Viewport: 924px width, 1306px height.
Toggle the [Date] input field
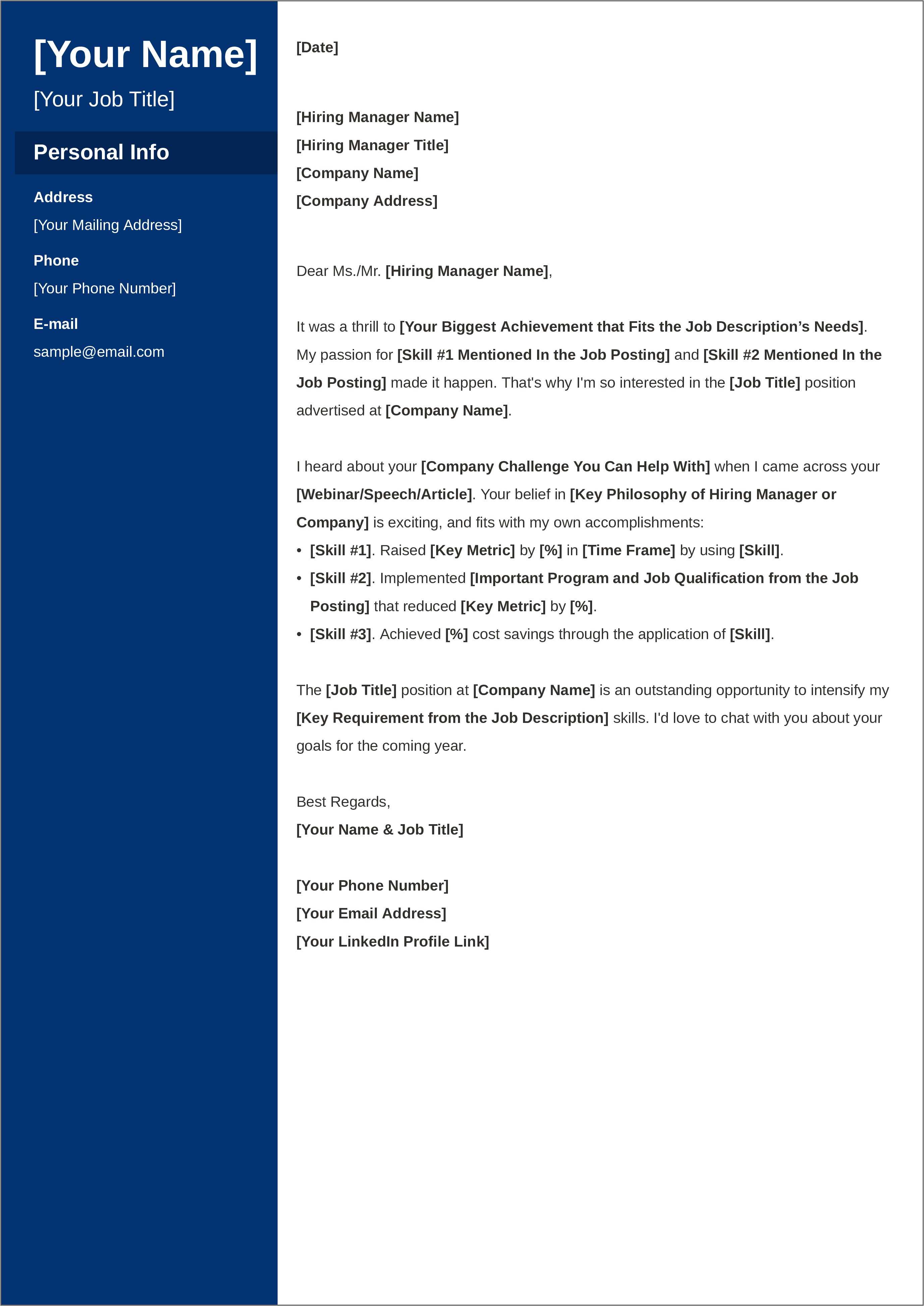[x=317, y=47]
